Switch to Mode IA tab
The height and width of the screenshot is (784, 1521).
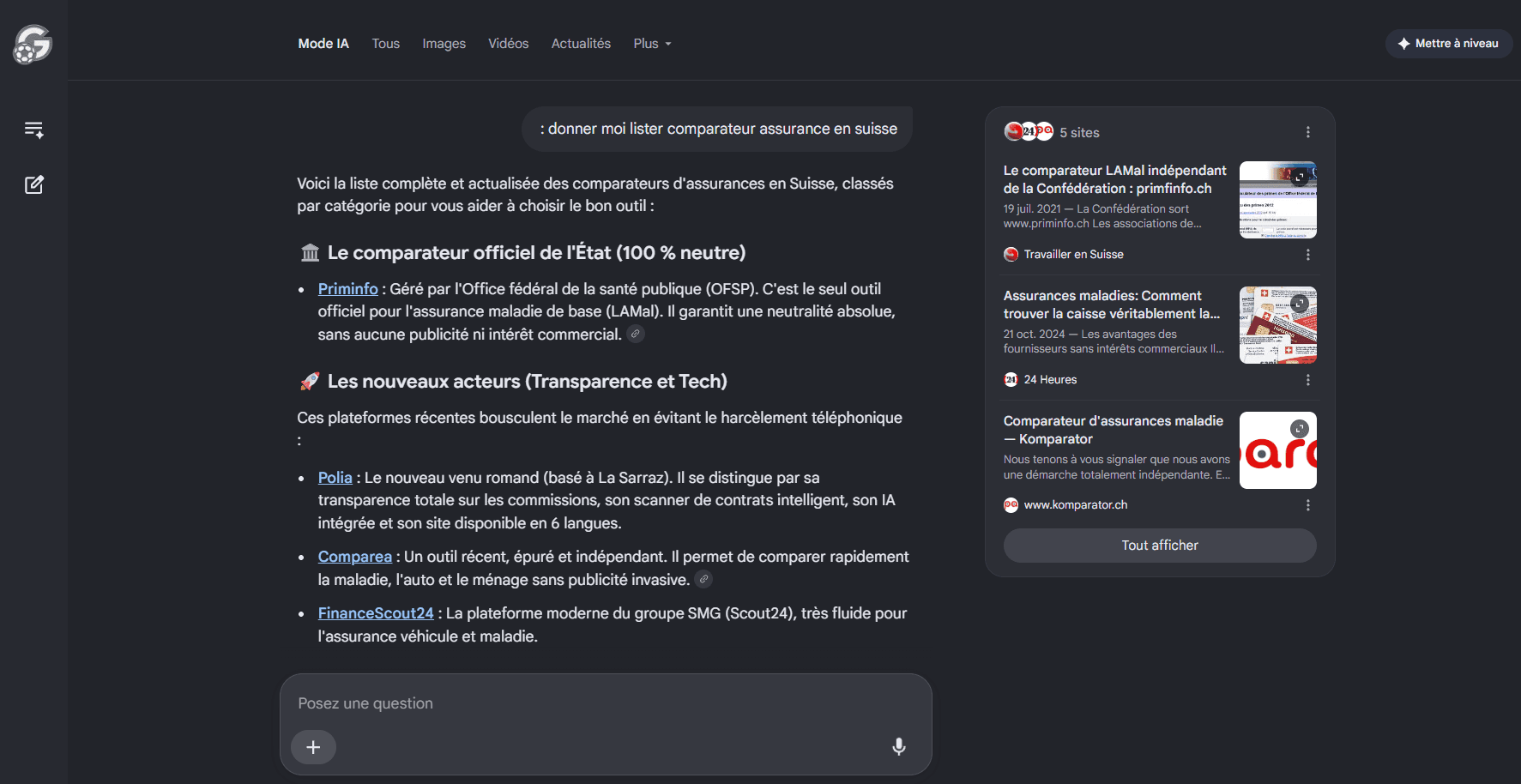pyautogui.click(x=323, y=44)
